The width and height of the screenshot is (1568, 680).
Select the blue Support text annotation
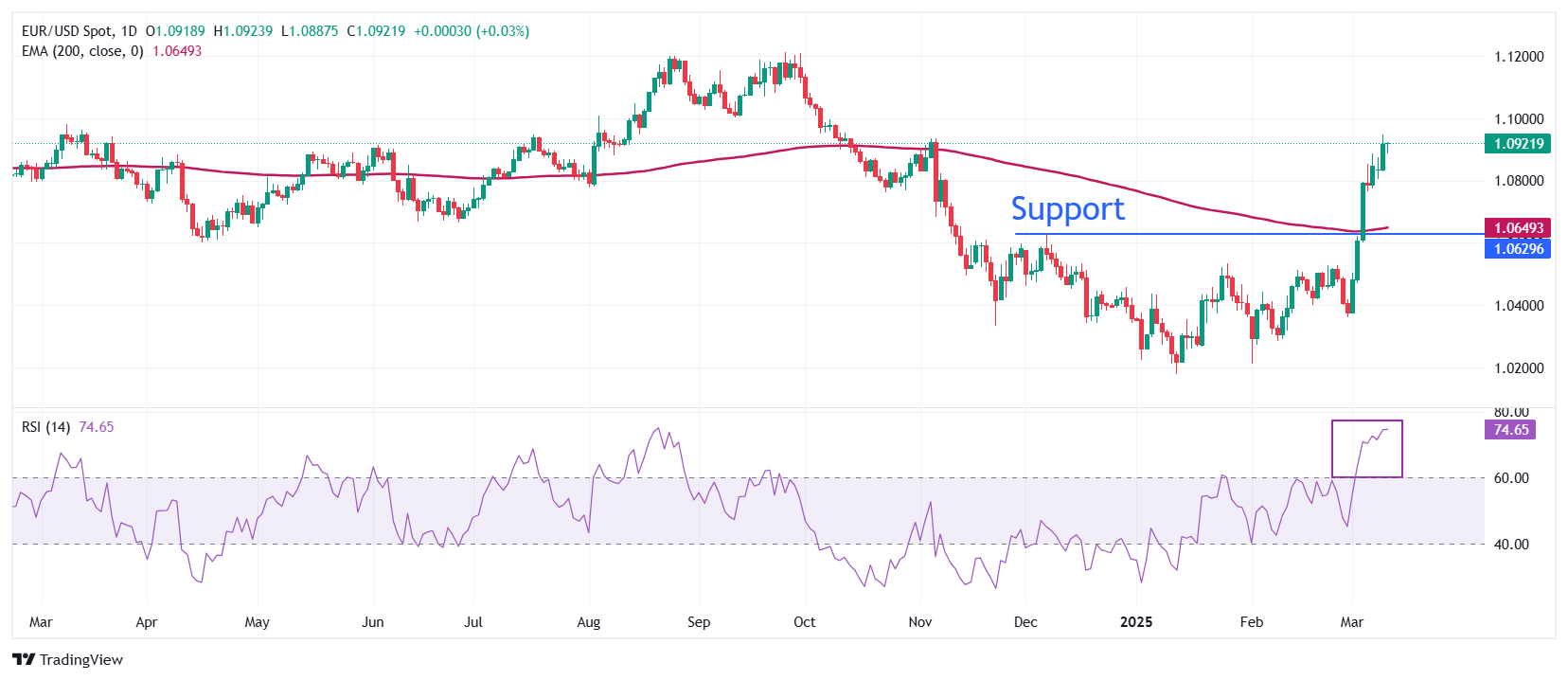tap(1067, 209)
